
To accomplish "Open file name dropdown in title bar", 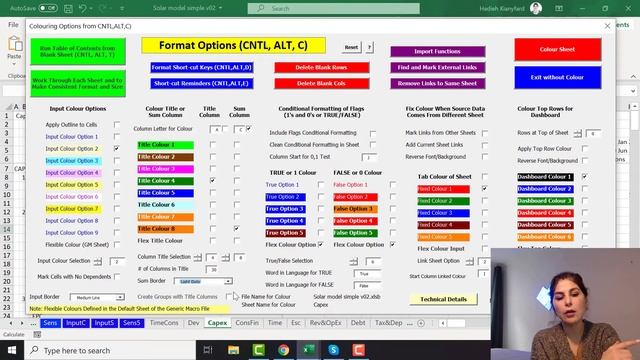I will 221,8.
